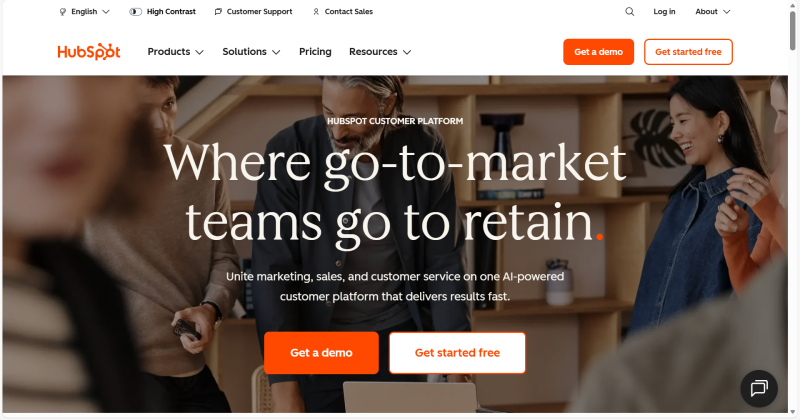Toggle the High Contrast switch

click(135, 11)
